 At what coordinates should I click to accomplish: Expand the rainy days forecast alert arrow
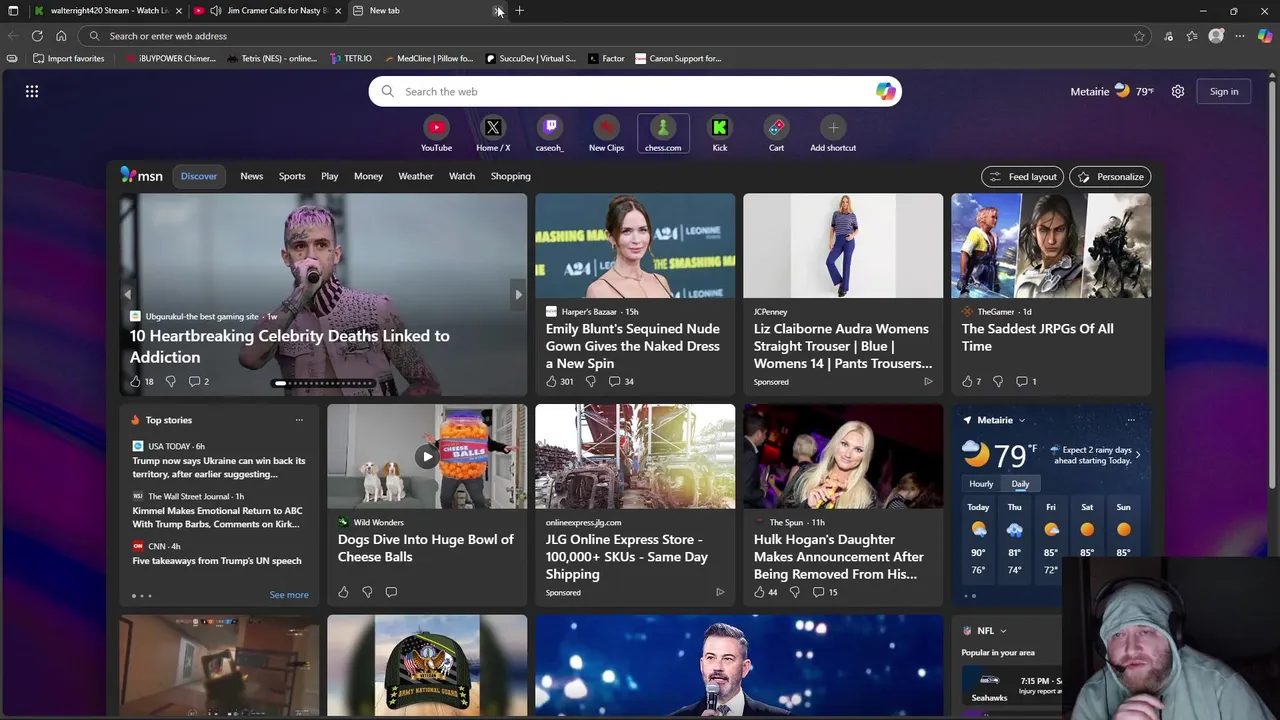(1137, 455)
